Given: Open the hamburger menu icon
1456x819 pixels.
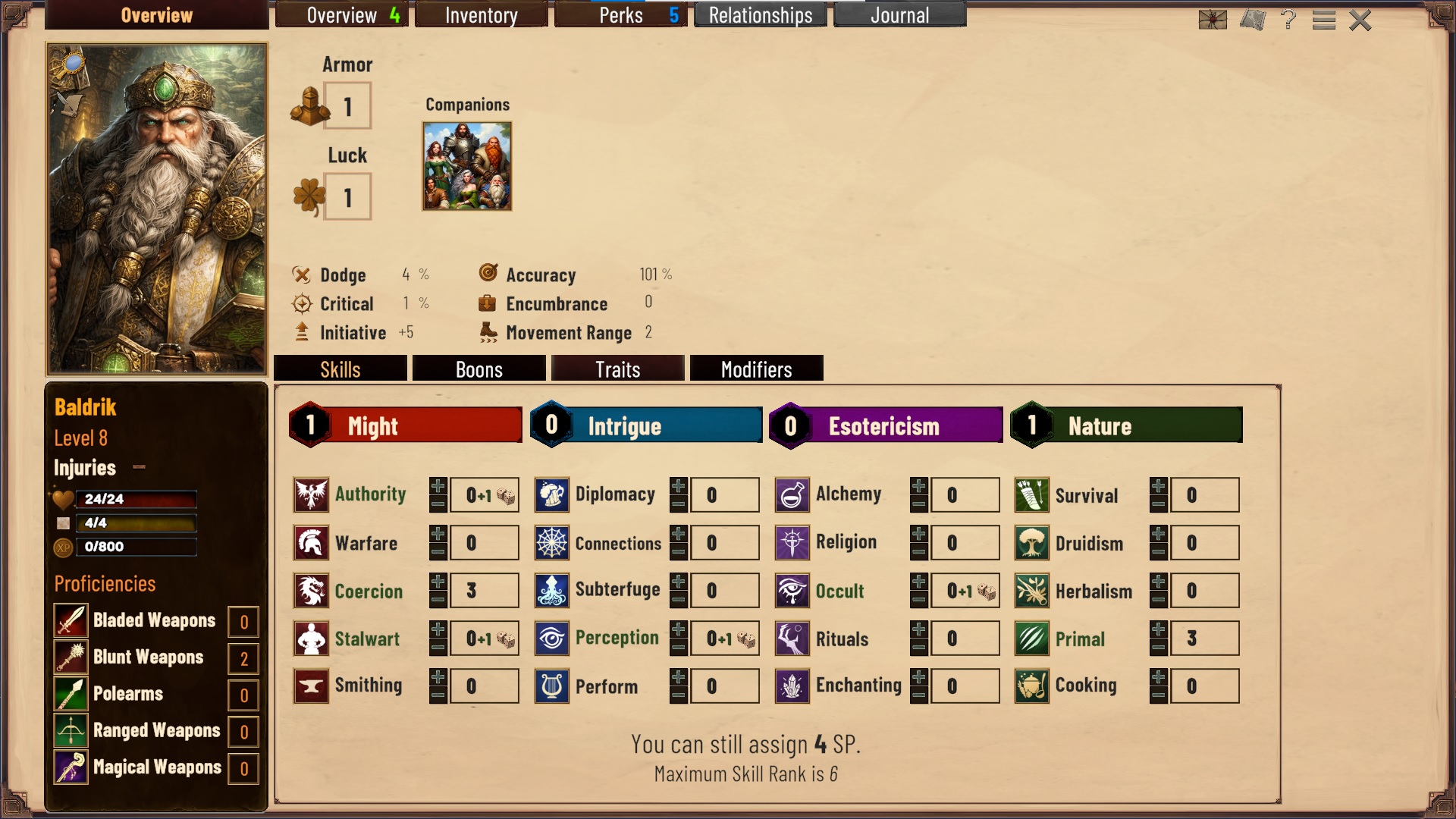Looking at the screenshot, I should point(1323,20).
